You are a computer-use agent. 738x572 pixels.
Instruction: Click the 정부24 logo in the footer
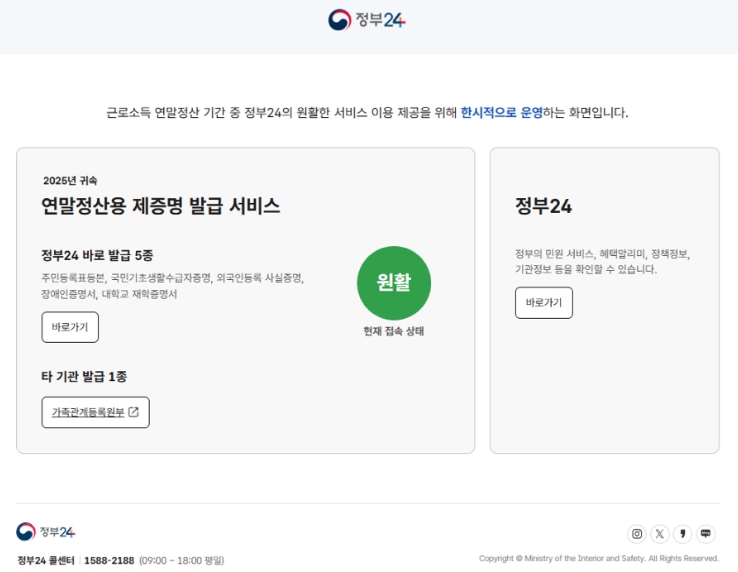(46, 532)
